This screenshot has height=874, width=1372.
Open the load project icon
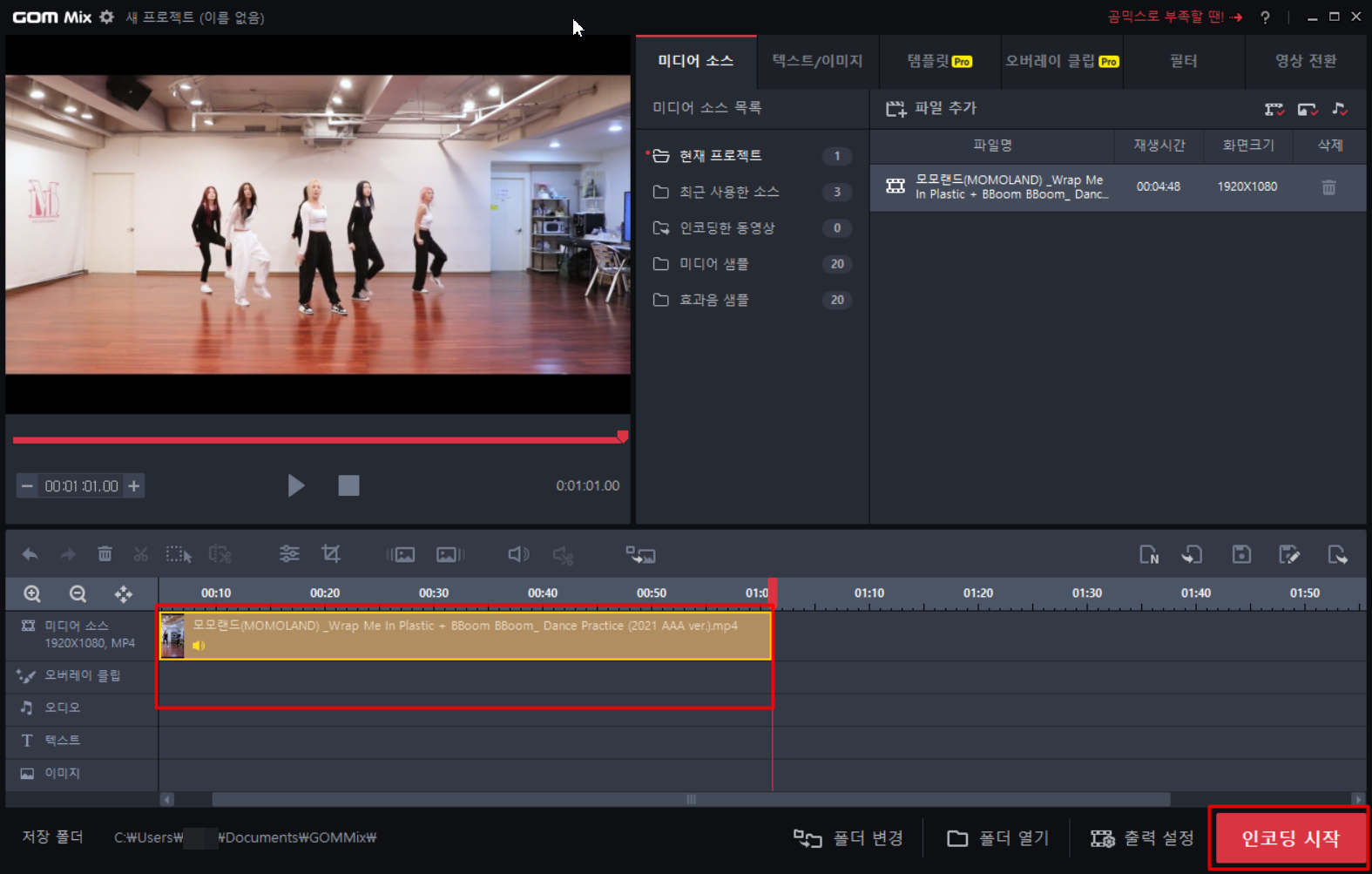1192,554
